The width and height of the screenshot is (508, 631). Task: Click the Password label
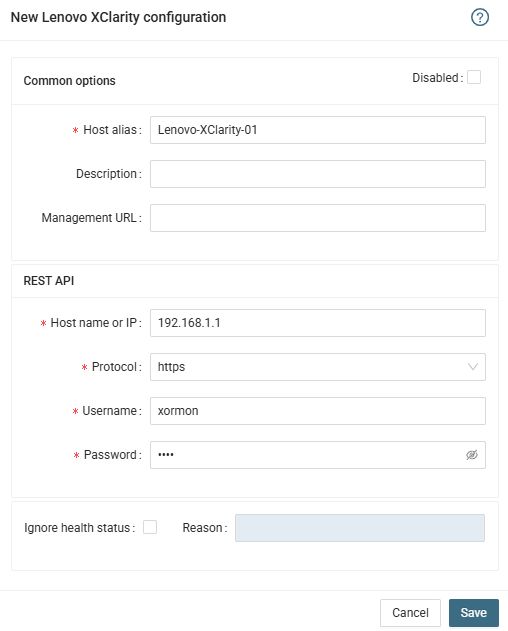(112, 455)
